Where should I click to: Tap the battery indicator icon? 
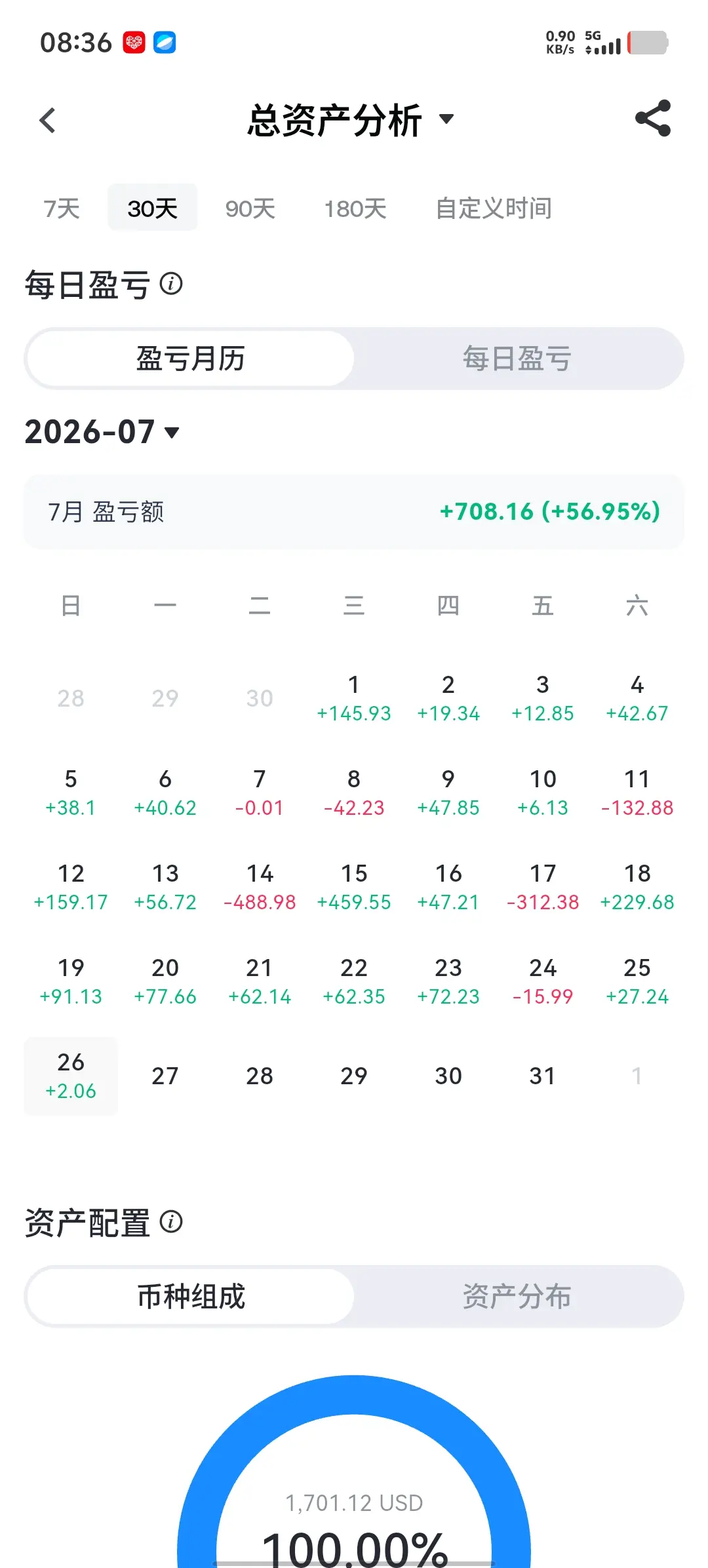[648, 43]
